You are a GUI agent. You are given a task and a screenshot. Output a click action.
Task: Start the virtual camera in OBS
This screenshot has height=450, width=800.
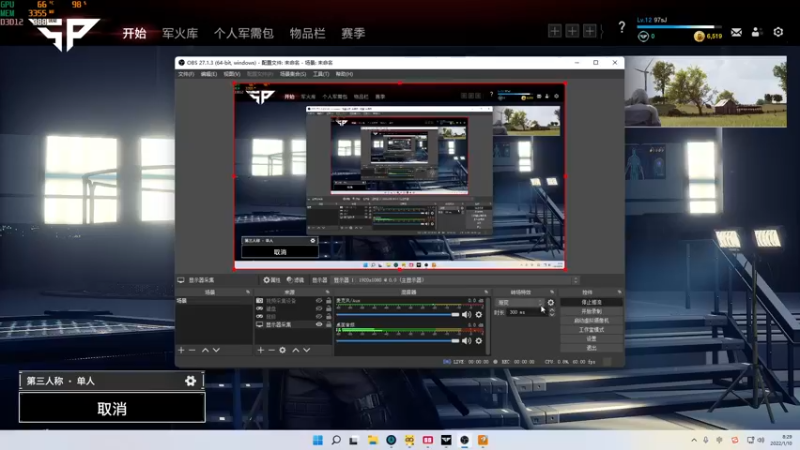[x=591, y=320]
